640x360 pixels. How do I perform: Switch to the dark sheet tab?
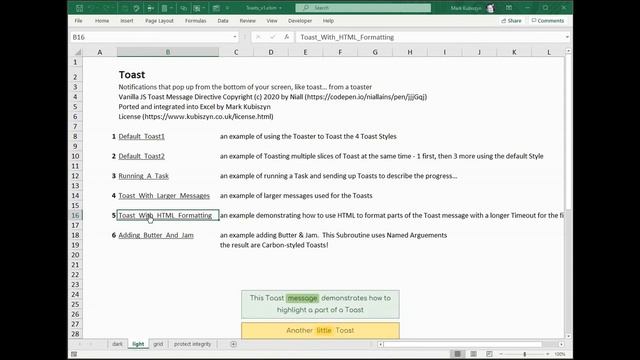pos(117,344)
